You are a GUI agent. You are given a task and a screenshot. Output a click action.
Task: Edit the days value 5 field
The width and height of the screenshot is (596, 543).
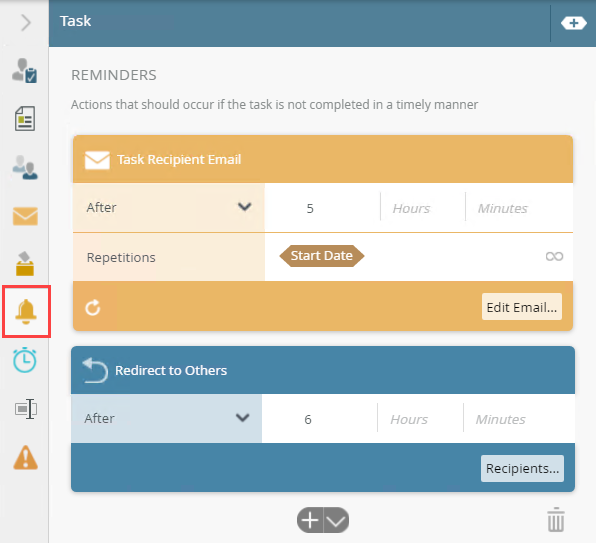(x=322, y=208)
